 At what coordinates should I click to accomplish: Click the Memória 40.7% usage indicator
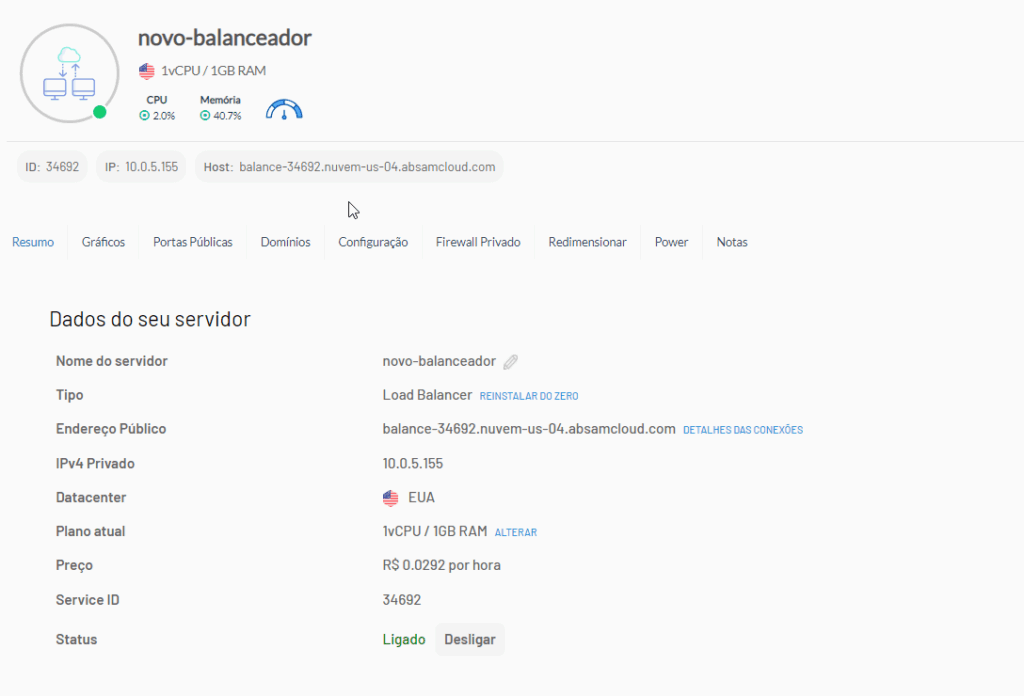(220, 109)
